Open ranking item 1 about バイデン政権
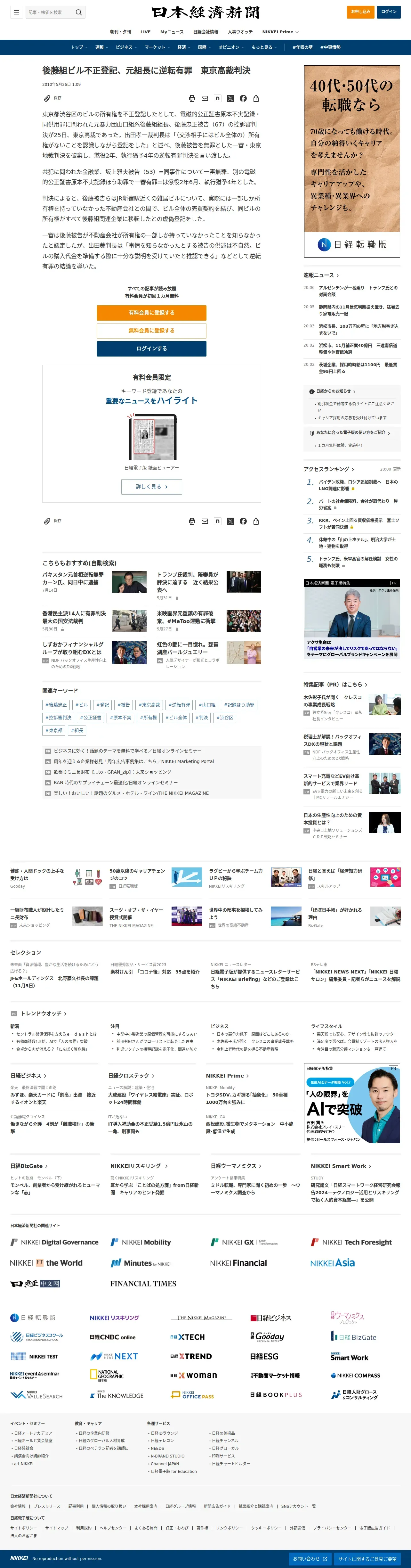The image size is (411, 1568). pyautogui.click(x=359, y=485)
